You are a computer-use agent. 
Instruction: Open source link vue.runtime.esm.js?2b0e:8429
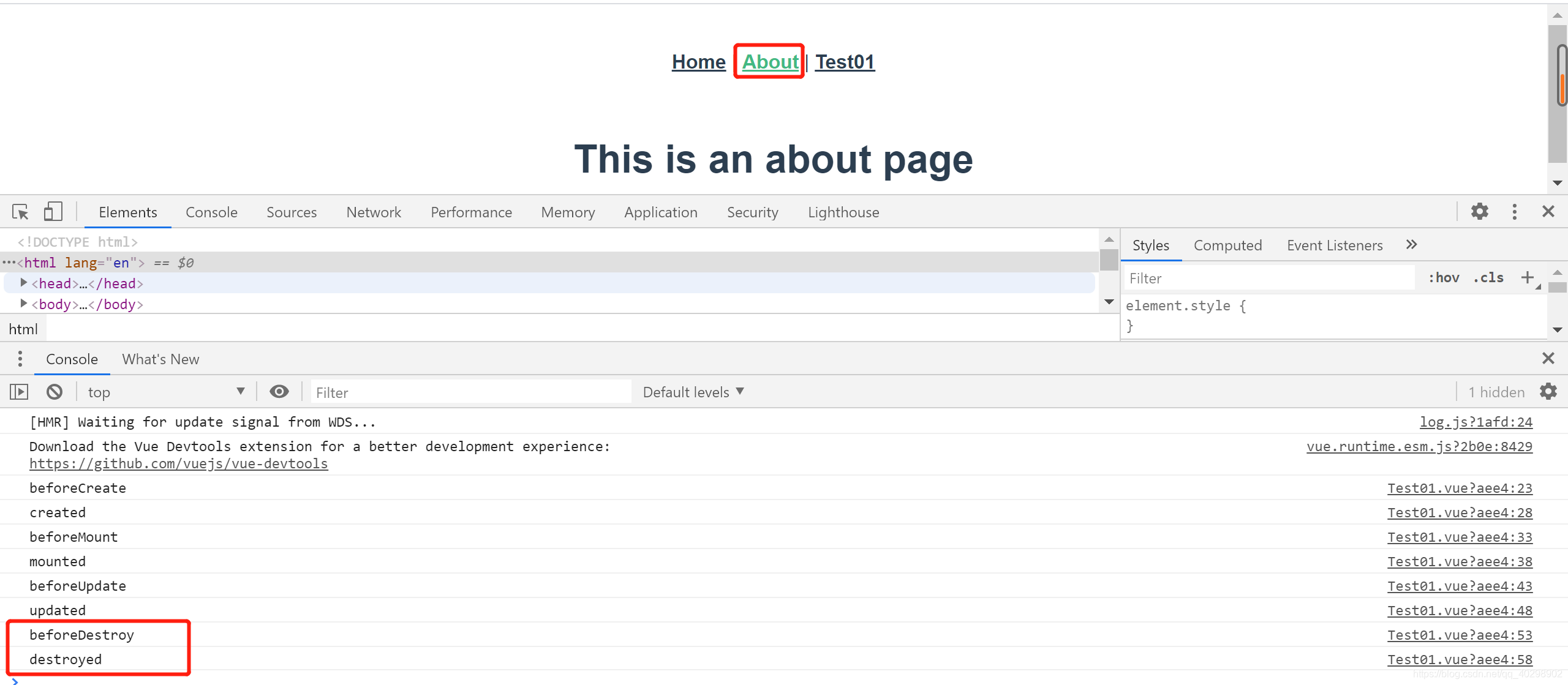pos(1419,446)
